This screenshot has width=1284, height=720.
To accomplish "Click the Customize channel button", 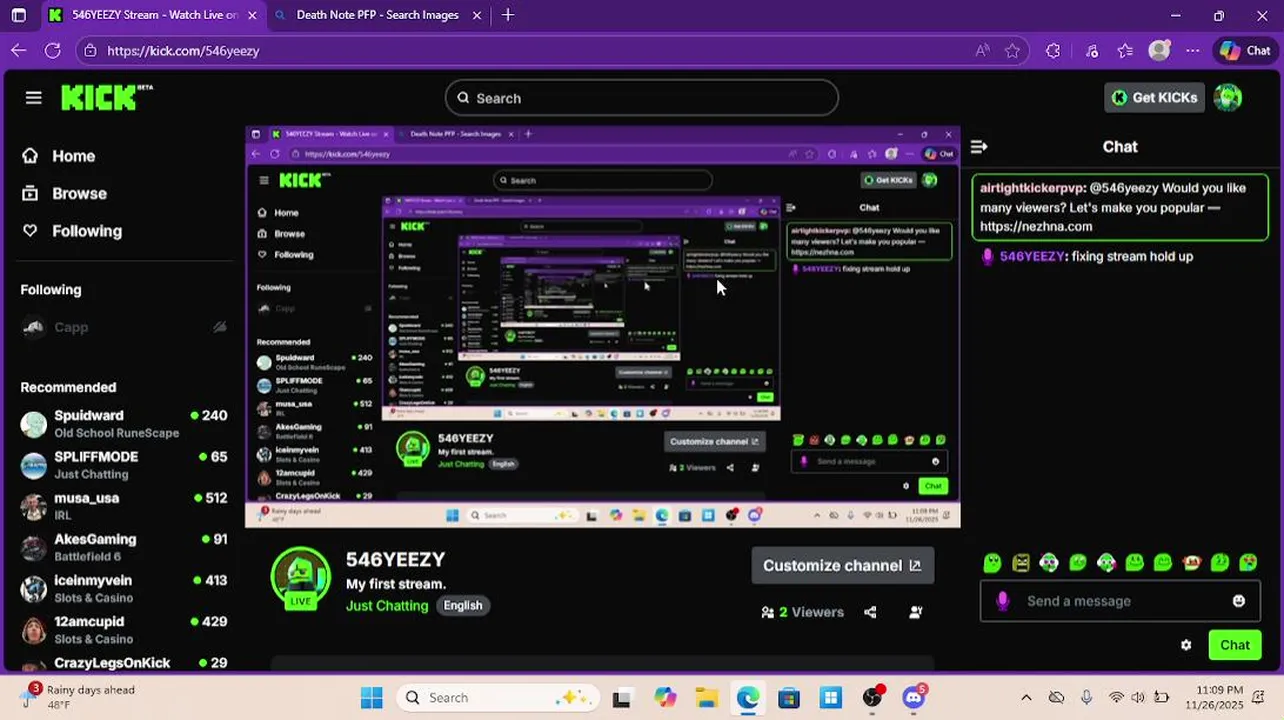I will click(x=842, y=565).
